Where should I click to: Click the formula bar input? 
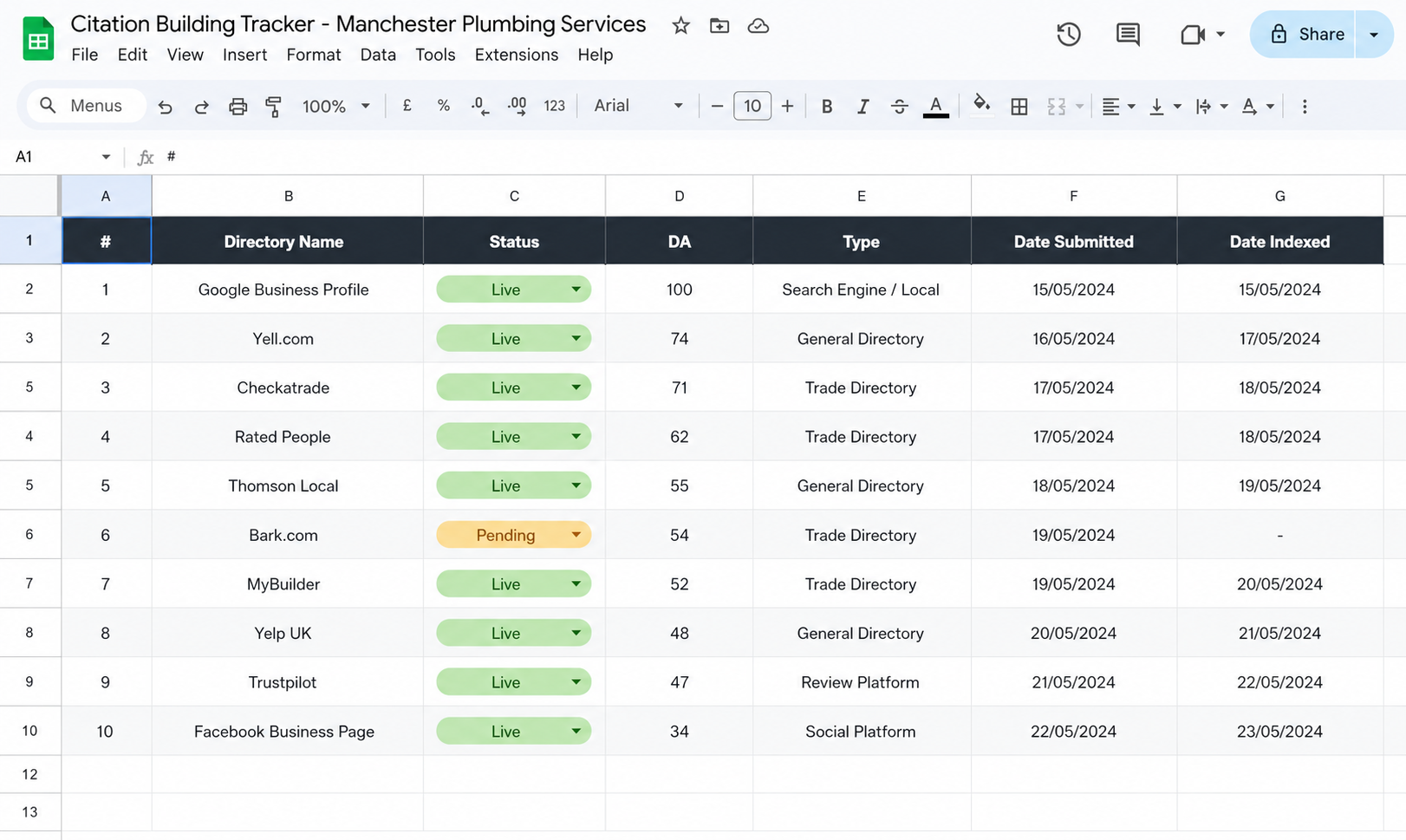click(780, 157)
